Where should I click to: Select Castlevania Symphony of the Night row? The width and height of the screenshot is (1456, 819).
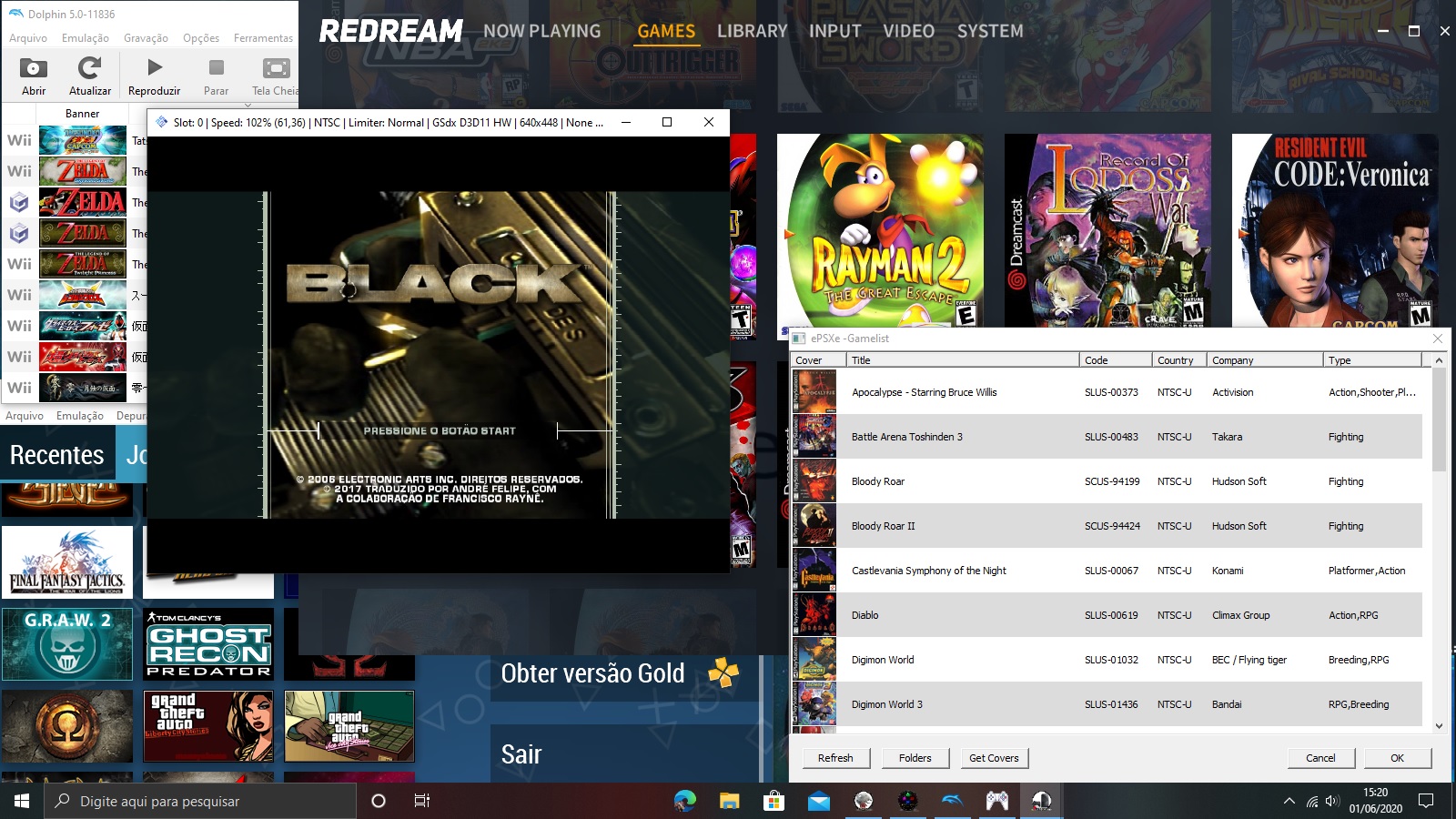(928, 571)
